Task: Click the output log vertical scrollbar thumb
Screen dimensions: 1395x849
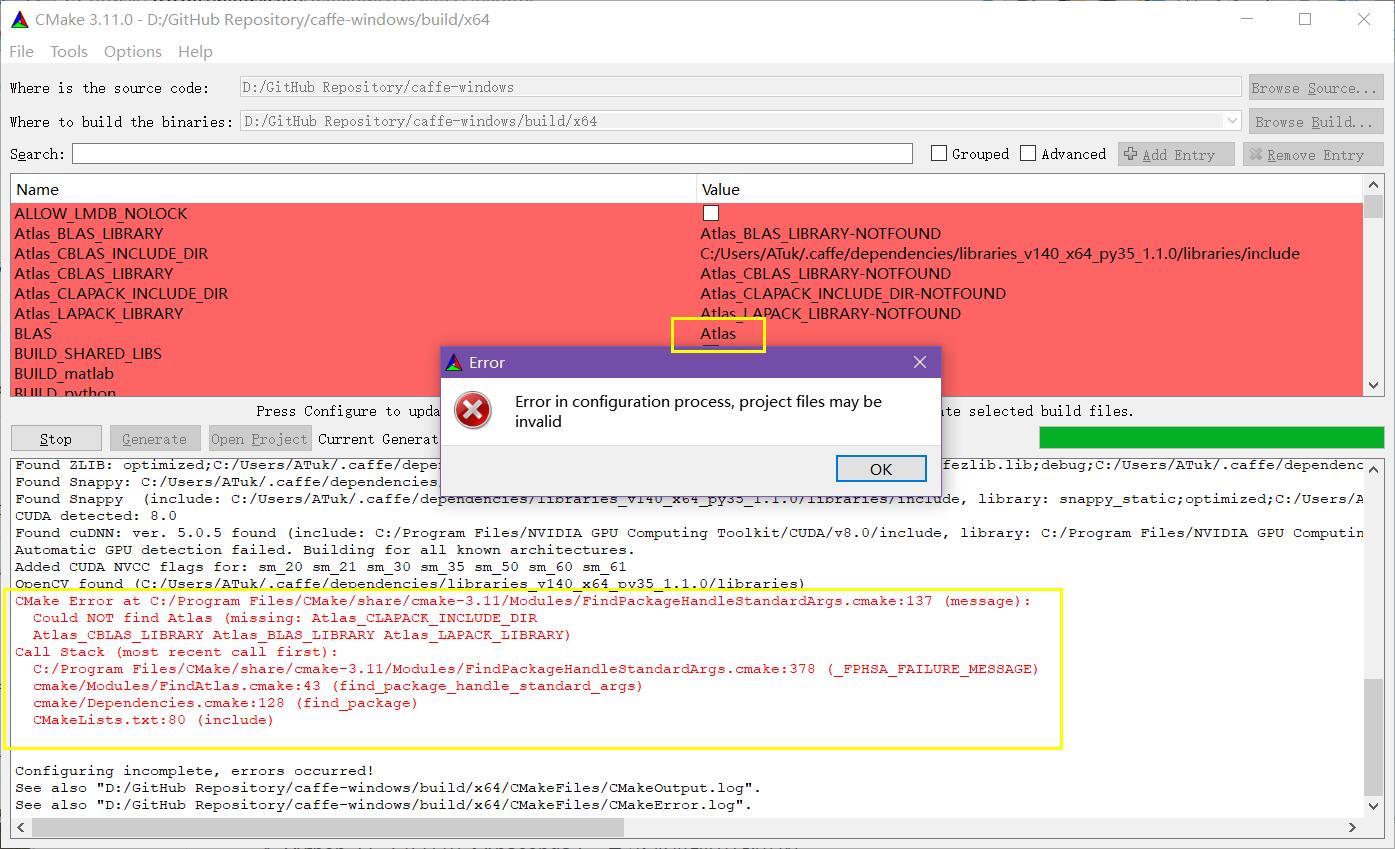Action: pyautogui.click(x=1373, y=736)
